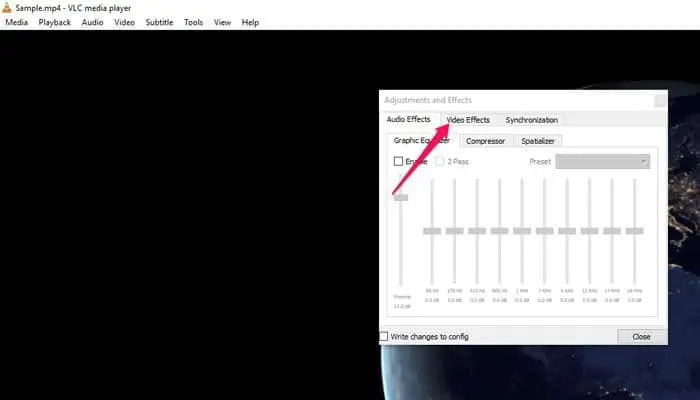
Task: Click the 1 kHz band slider handle
Action: pyautogui.click(x=522, y=231)
